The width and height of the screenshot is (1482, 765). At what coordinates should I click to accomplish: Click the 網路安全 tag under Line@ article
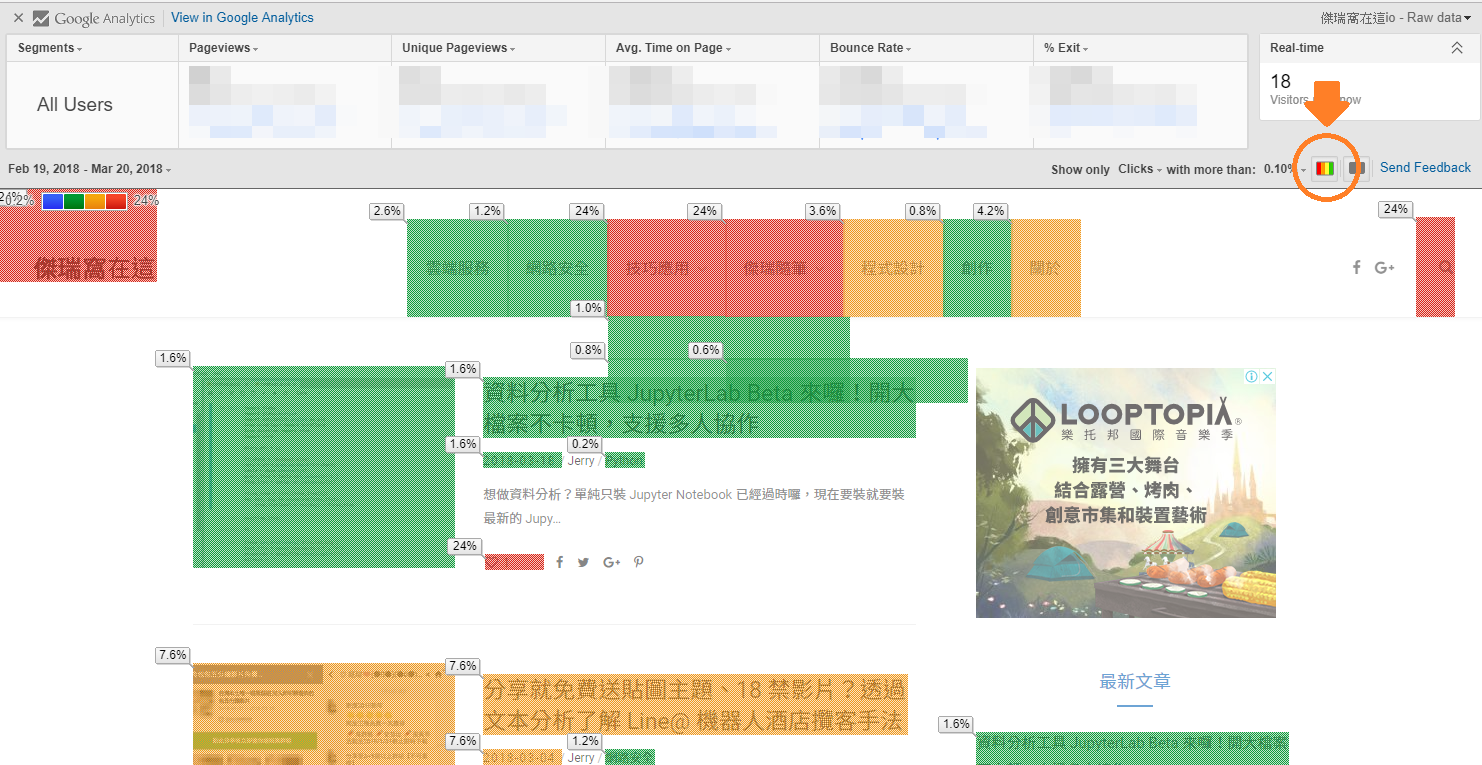click(x=629, y=758)
